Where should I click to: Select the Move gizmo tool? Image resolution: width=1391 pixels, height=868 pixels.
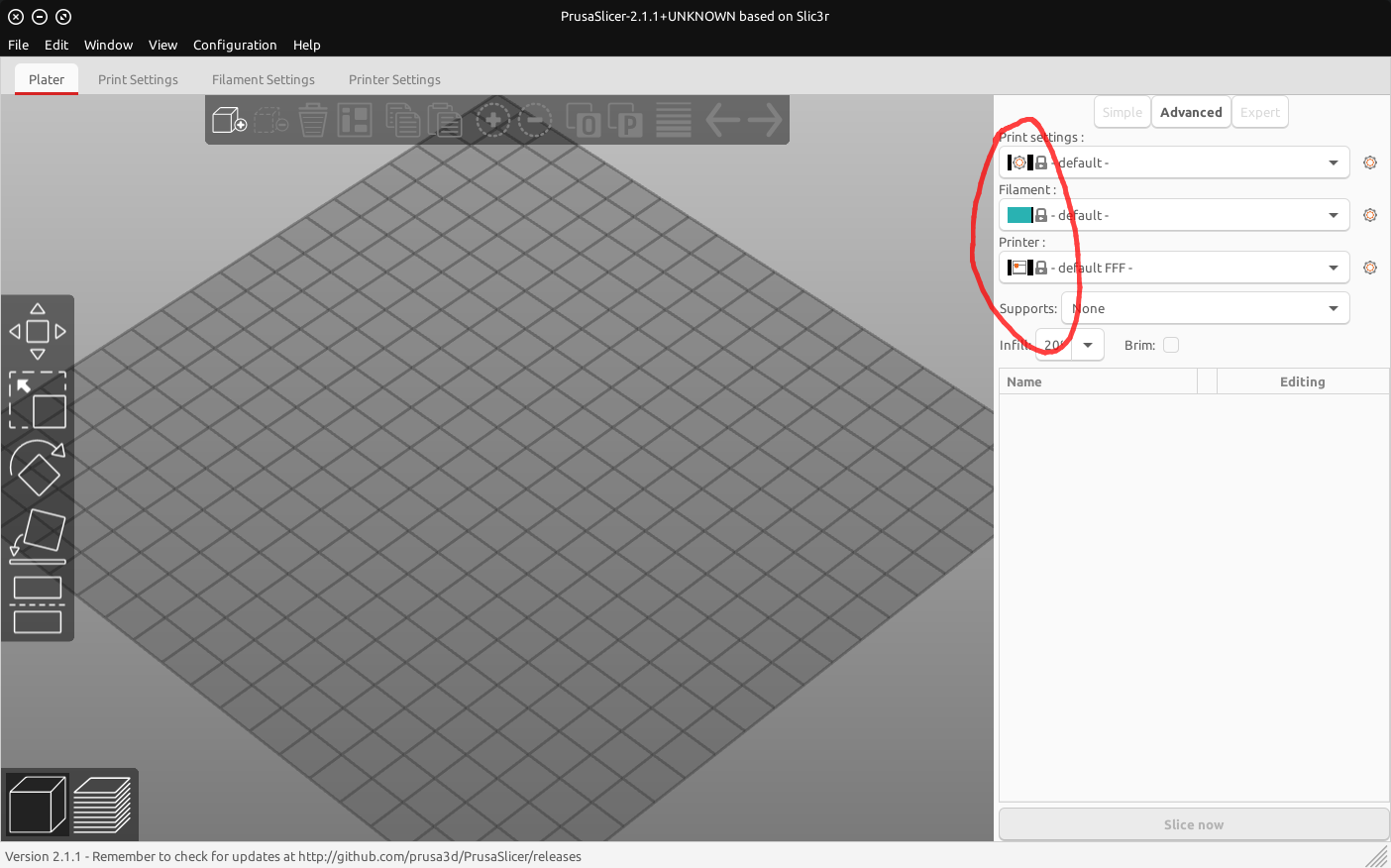pyautogui.click(x=38, y=332)
